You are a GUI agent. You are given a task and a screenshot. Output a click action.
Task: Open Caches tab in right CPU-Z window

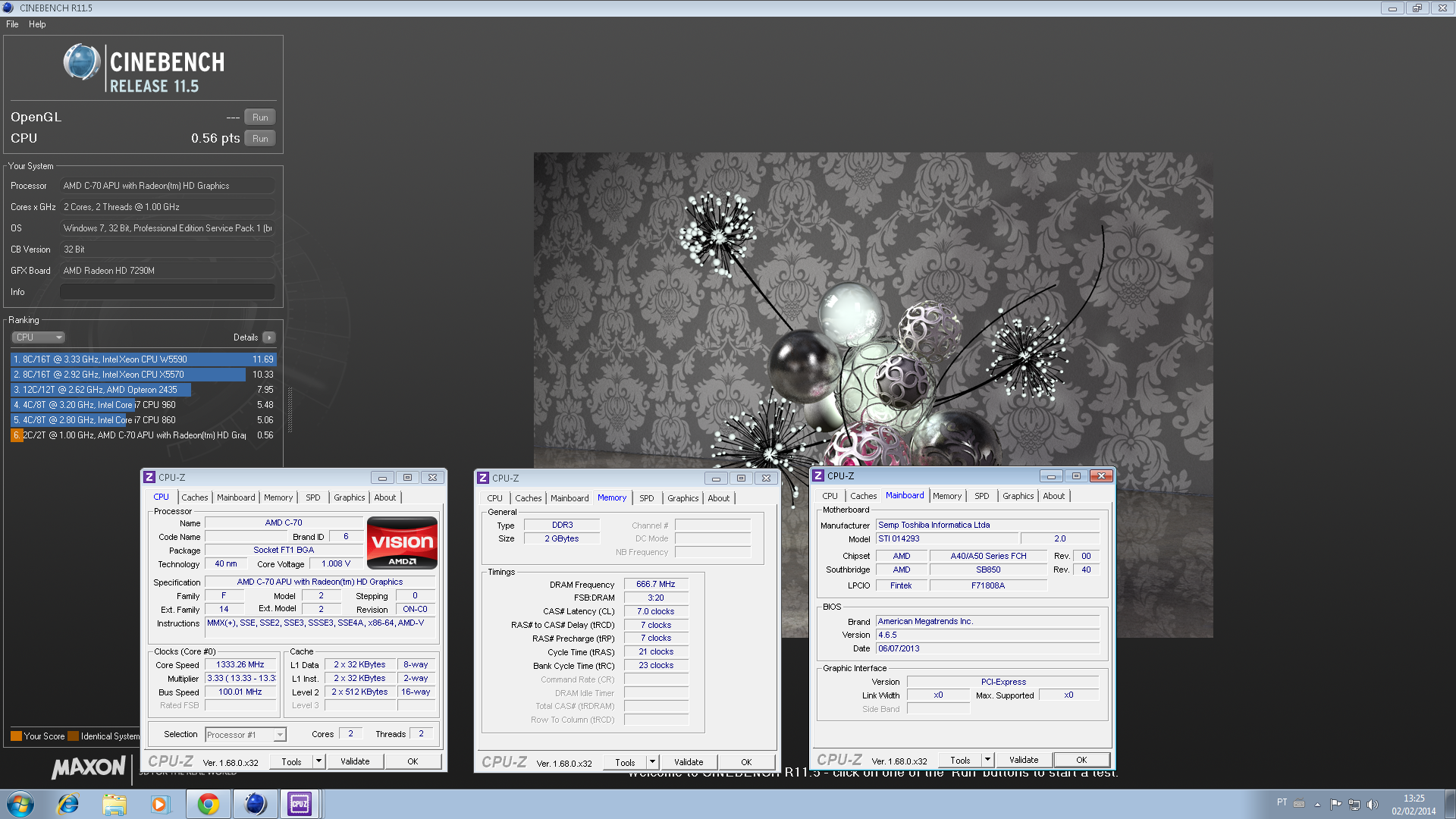click(863, 496)
